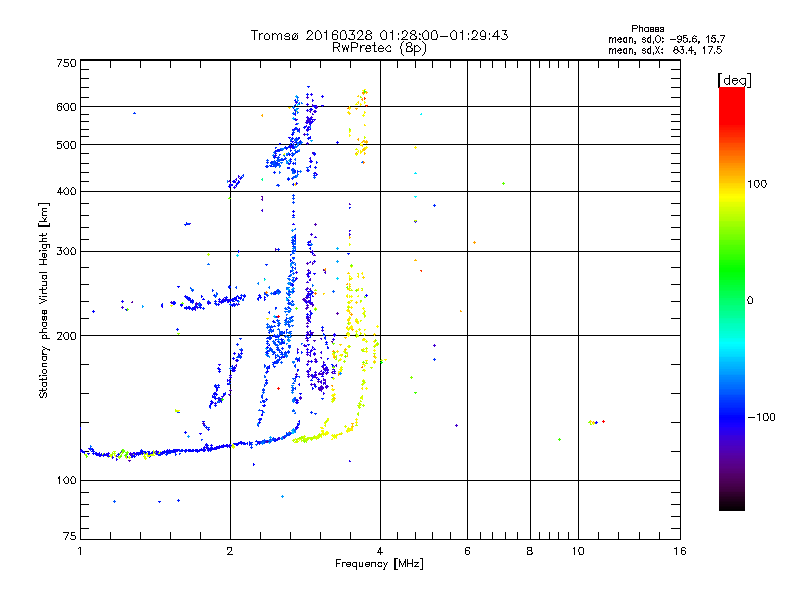Click the y-axis tick label '600'
Image resolution: width=800 pixels, height=600 pixels.
66,107
